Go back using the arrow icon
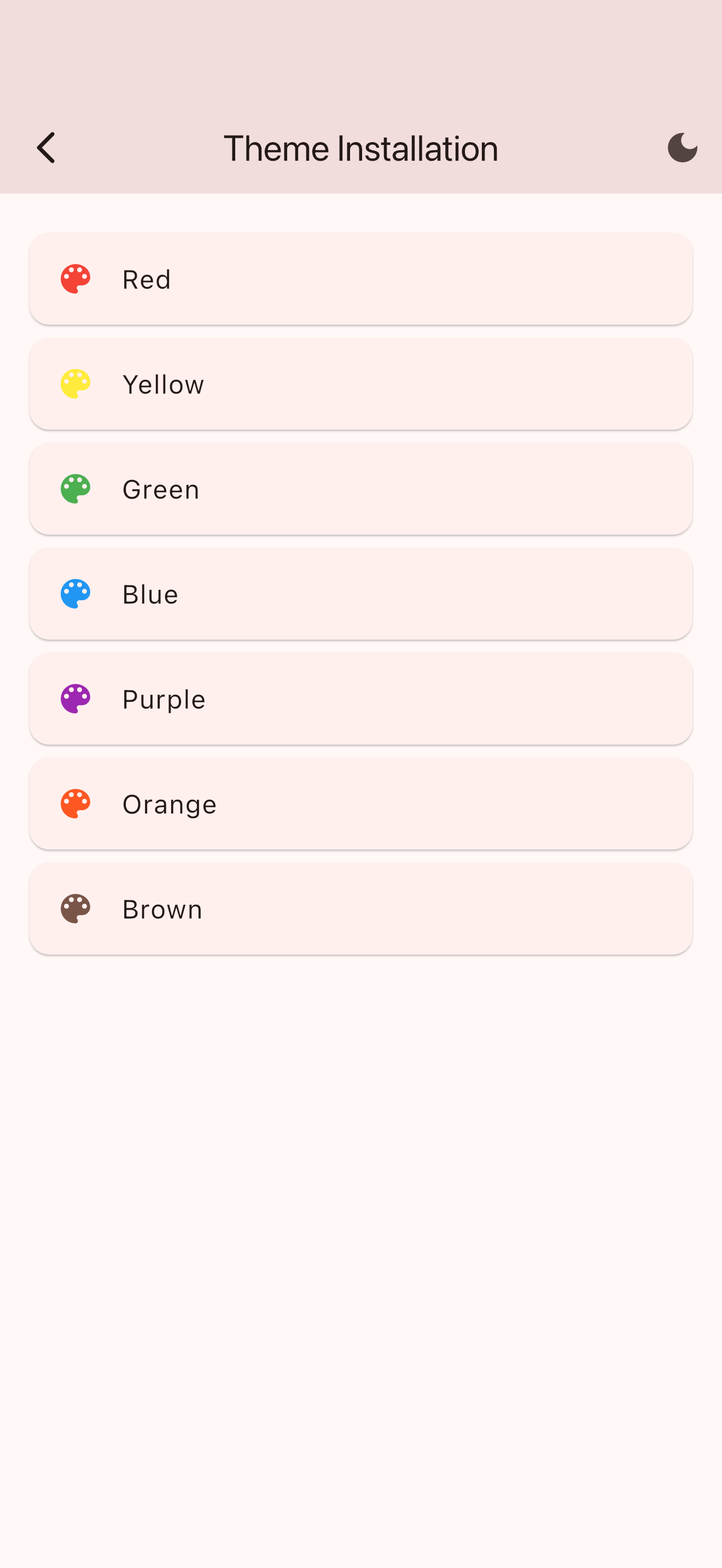This screenshot has width=722, height=1568. click(x=46, y=147)
